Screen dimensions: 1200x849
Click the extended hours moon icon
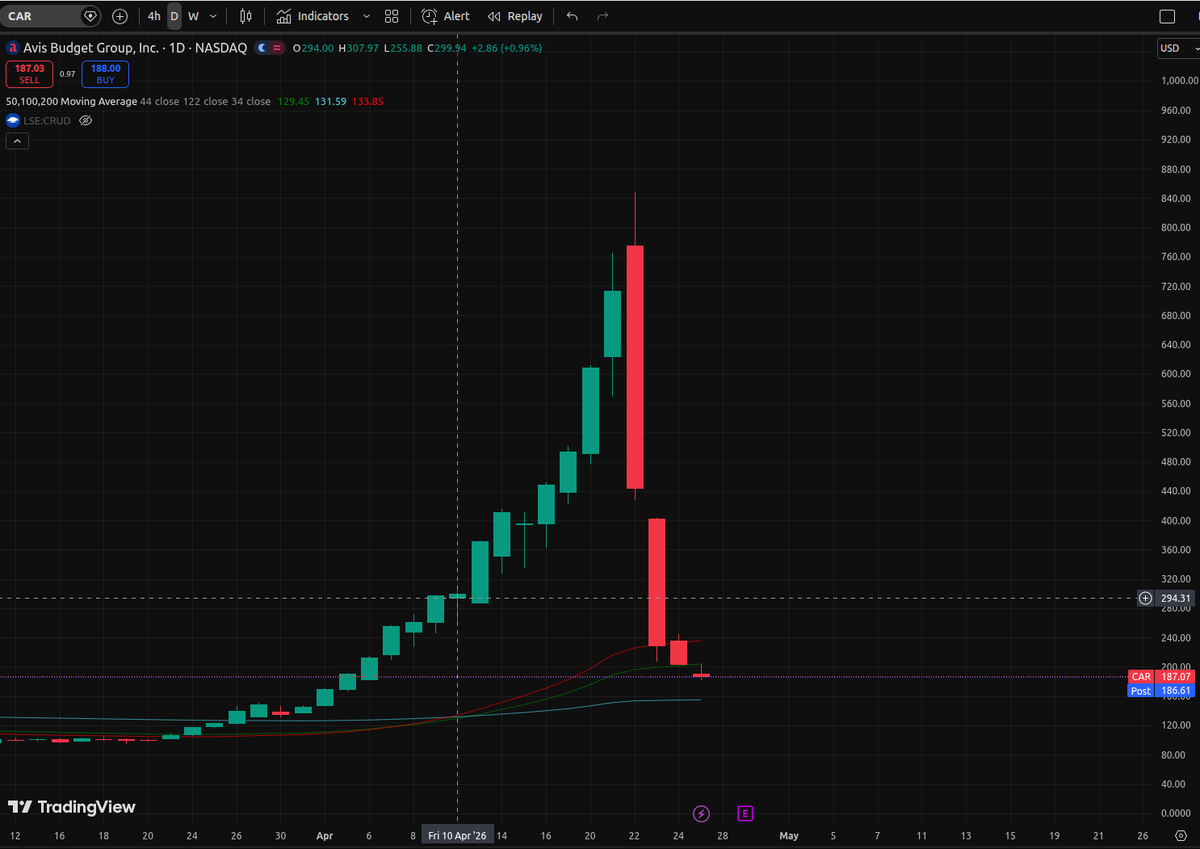[x=263, y=47]
